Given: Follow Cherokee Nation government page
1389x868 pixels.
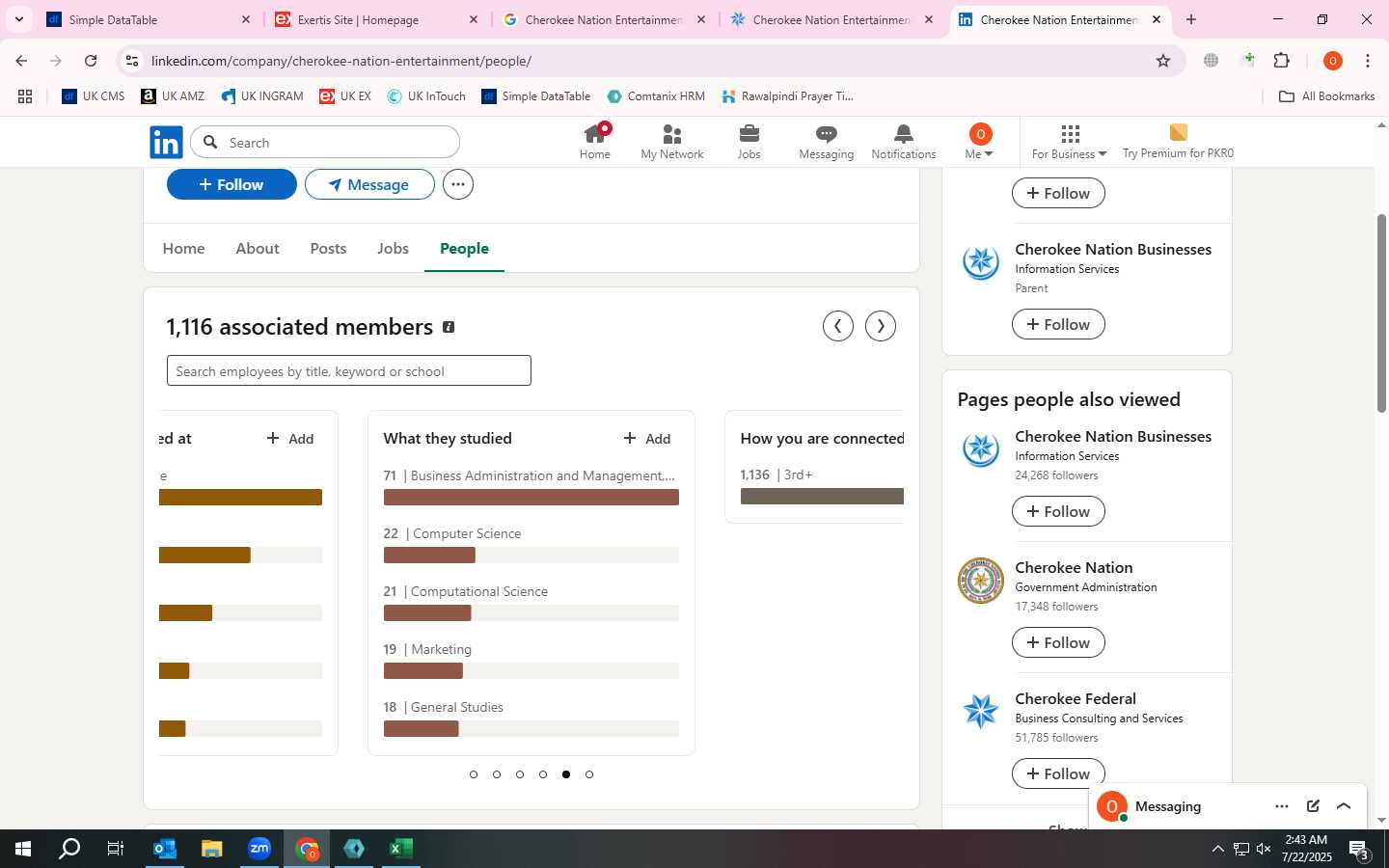Looking at the screenshot, I should [1058, 642].
